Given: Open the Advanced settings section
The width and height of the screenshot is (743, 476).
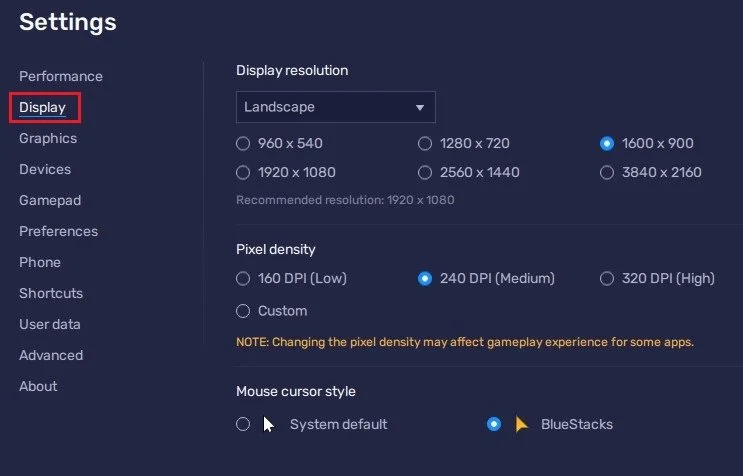Looking at the screenshot, I should pyautogui.click(x=51, y=355).
